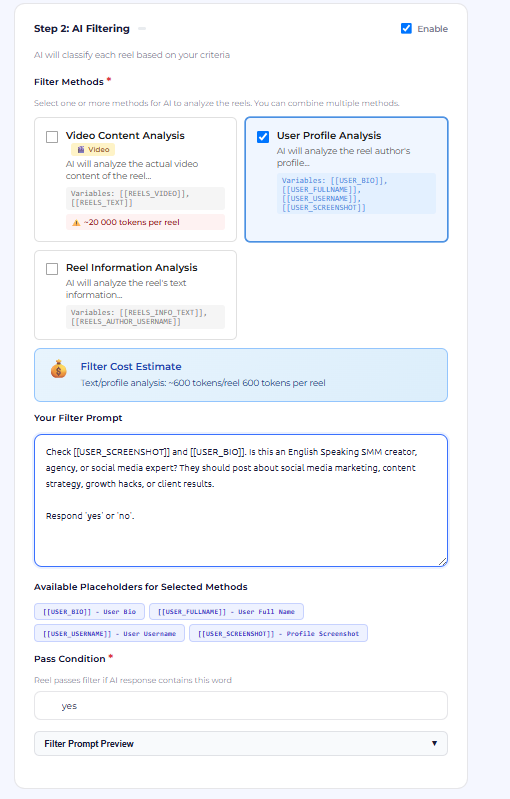The height and width of the screenshot is (799, 510).
Task: Insert the [[USER_BIO]] placeholder chip
Action: [89, 611]
